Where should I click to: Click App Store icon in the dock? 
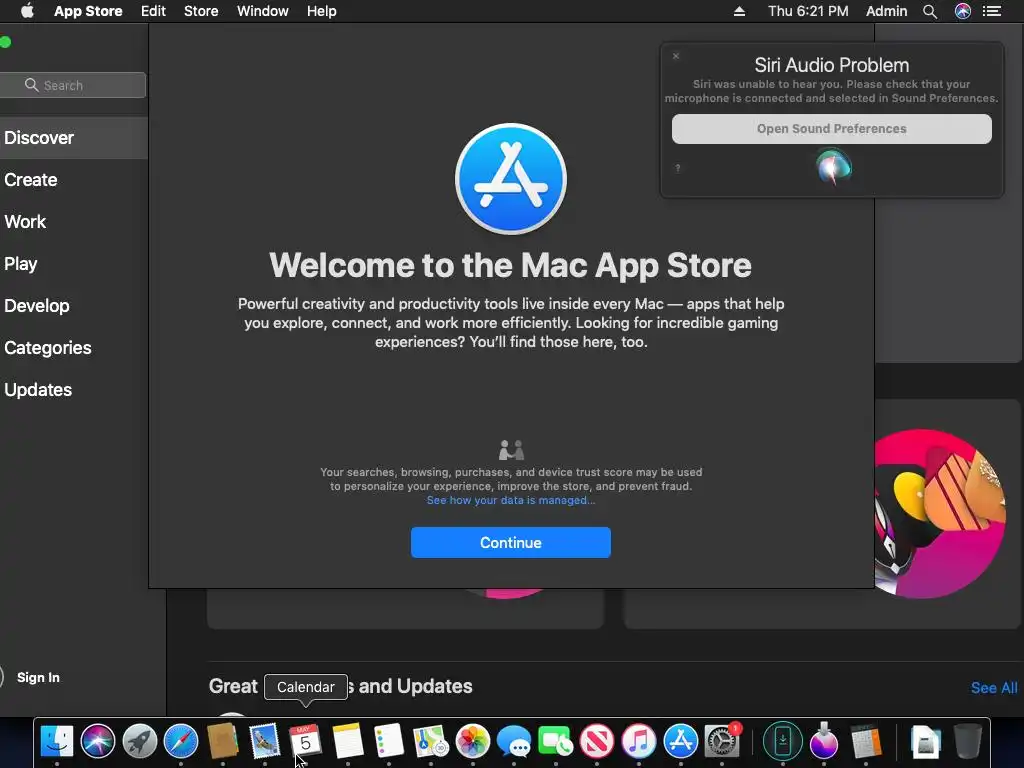(680, 741)
